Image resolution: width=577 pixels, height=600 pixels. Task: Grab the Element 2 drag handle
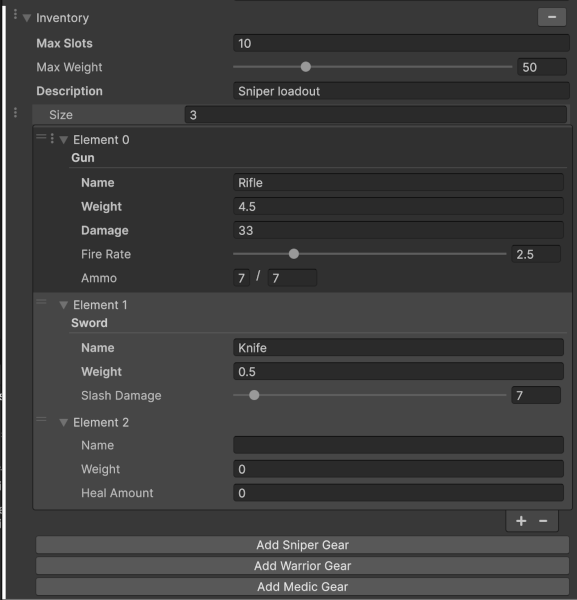(41, 419)
